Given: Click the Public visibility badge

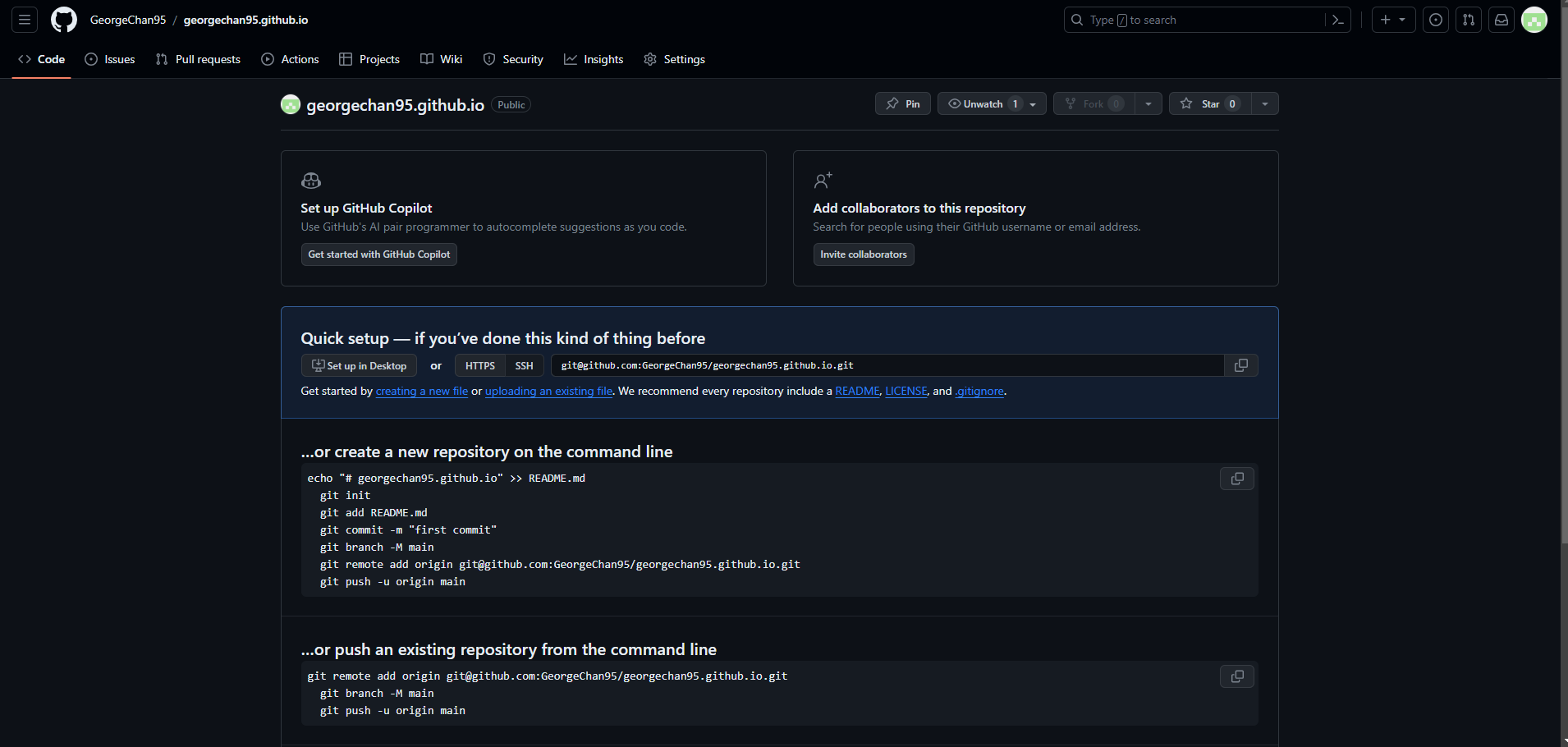Looking at the screenshot, I should point(511,104).
